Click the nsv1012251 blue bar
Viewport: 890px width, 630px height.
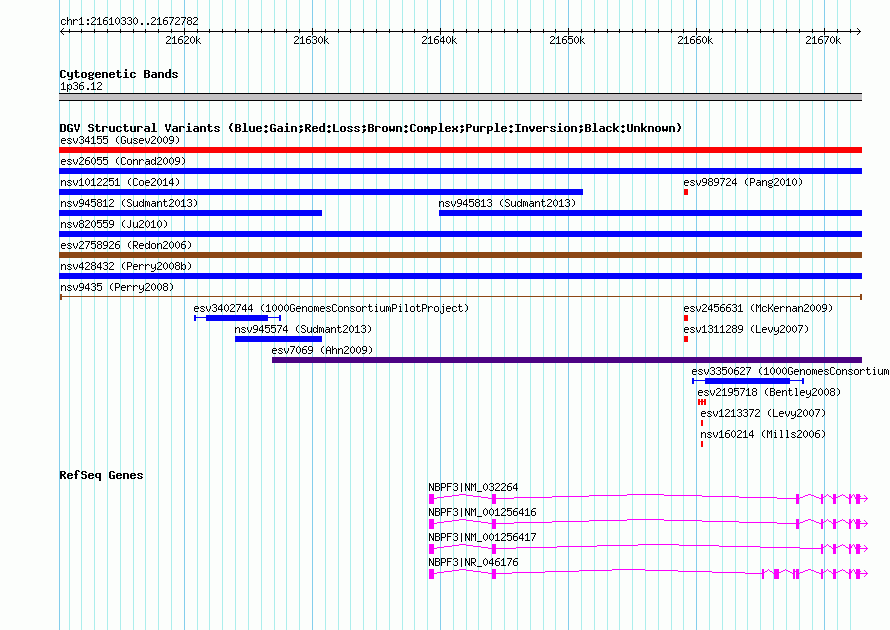(321, 192)
